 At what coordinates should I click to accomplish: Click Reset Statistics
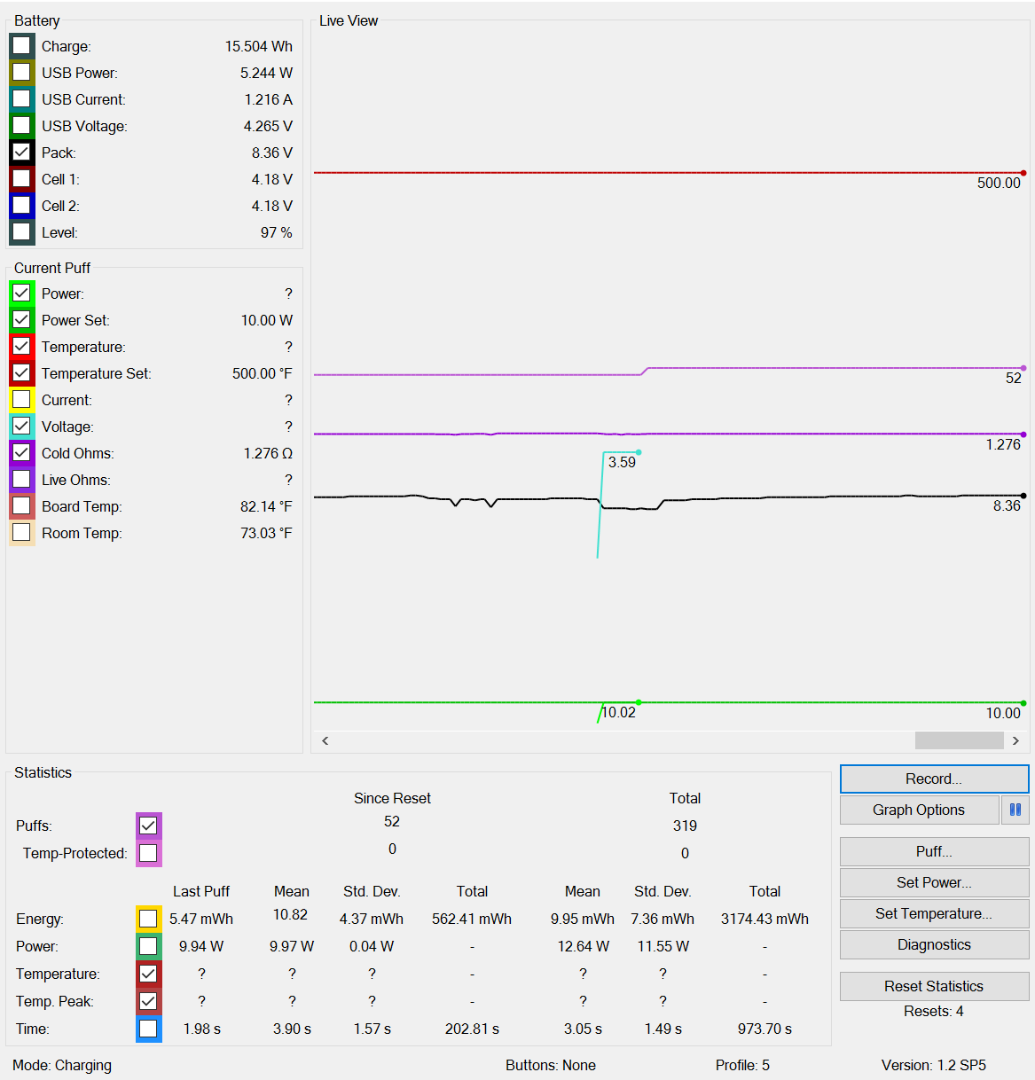click(934, 986)
